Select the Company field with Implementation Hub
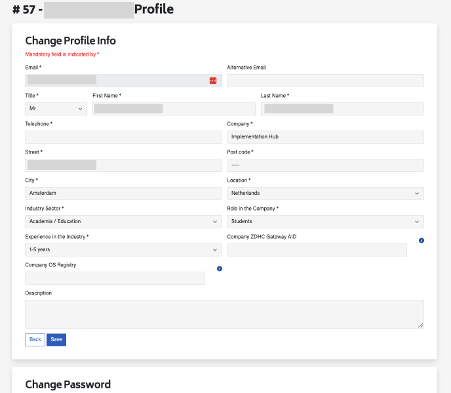The image size is (451, 393). pyautogui.click(x=325, y=137)
